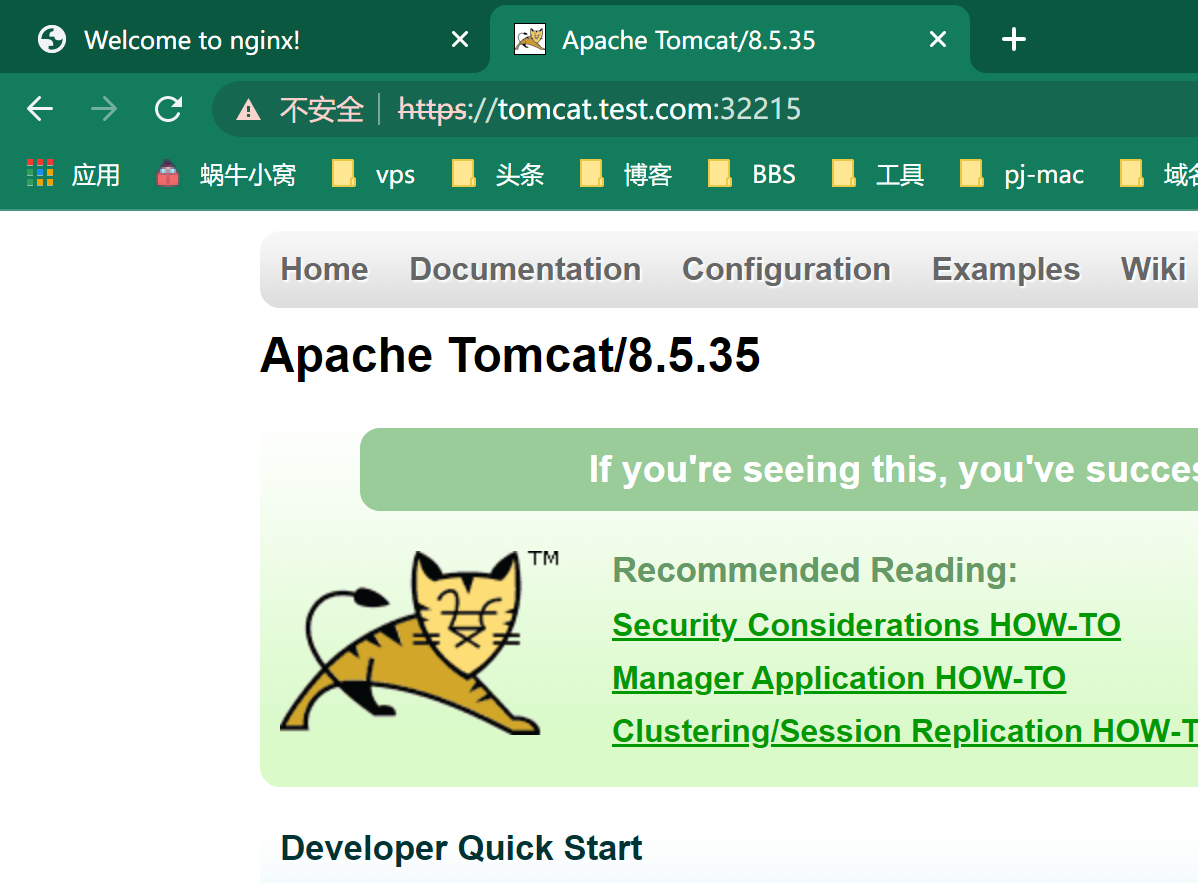The image size is (1198, 883).
Task: Open Security Considerations HOW-TO link
Action: click(x=866, y=625)
